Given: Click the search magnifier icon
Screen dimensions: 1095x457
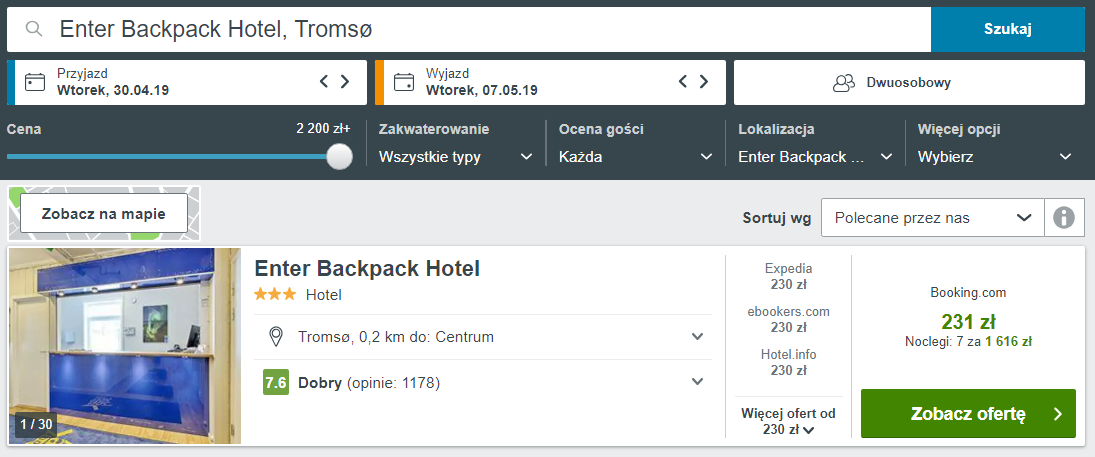Looking at the screenshot, I should pos(35,29).
